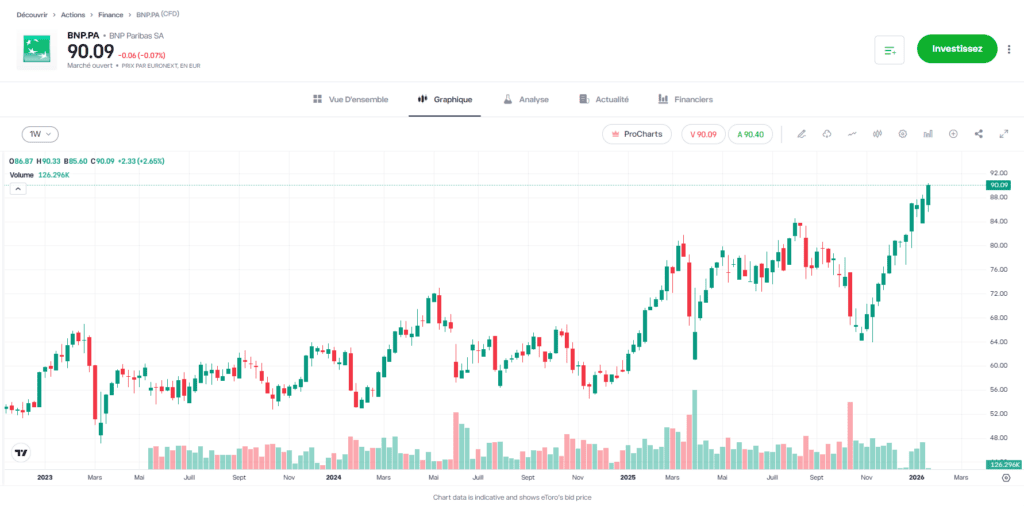1024x506 pixels.
Task: Share the chart via share icon
Action: pyautogui.click(x=978, y=134)
